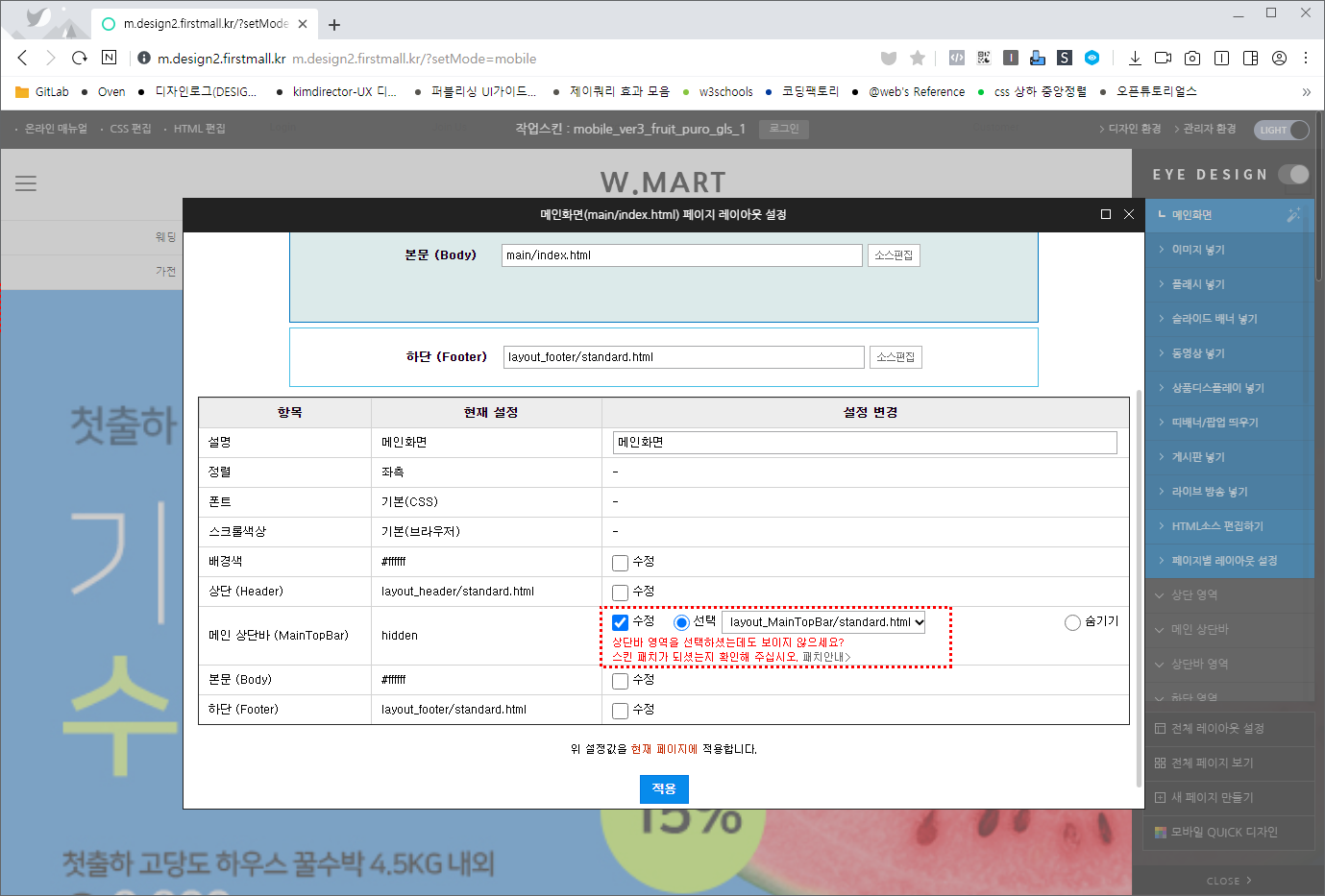
Task: Maximize the layout settings dialog
Action: (1106, 214)
